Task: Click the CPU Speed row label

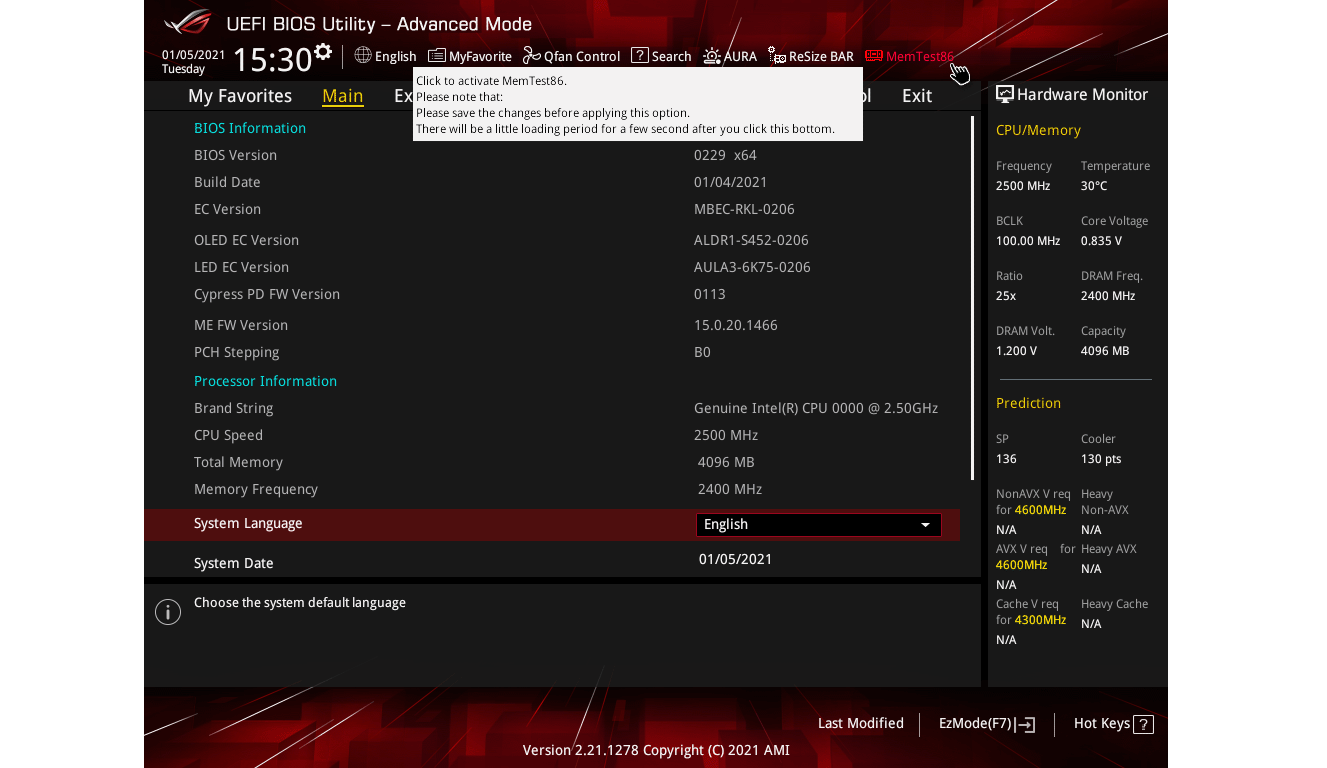Action: tap(228, 435)
